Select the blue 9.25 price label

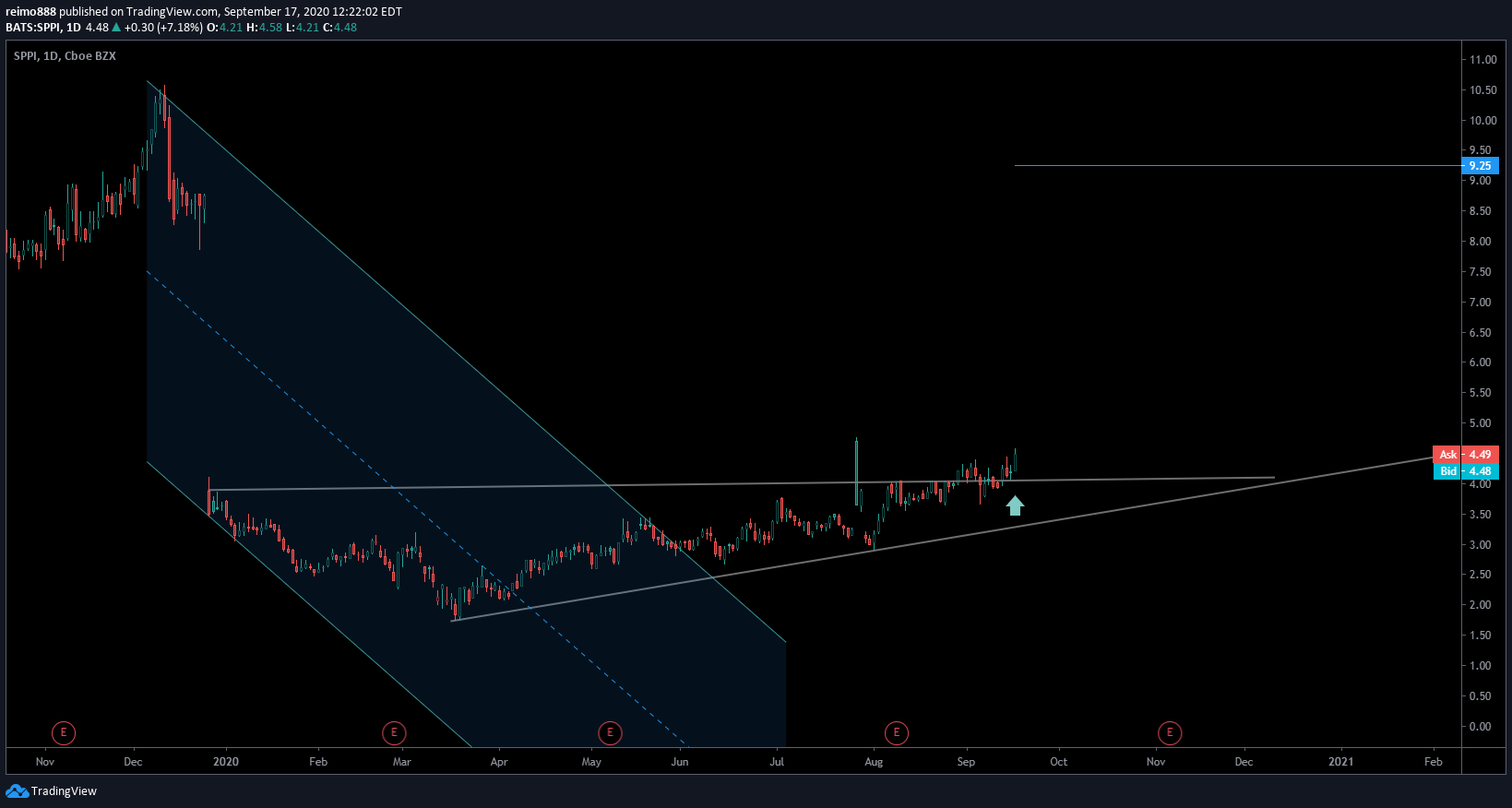click(x=1481, y=166)
